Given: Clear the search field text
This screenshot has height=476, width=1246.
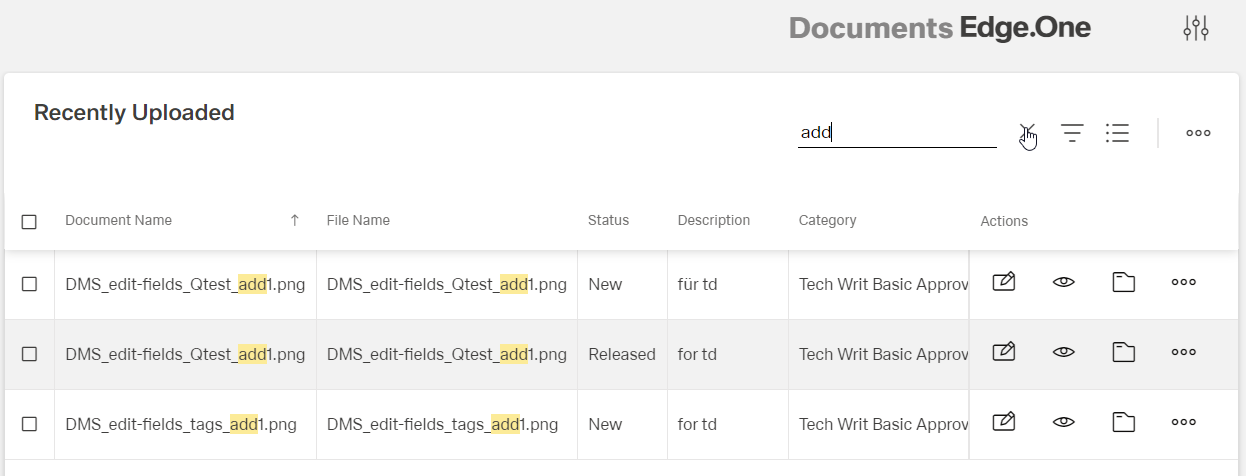Looking at the screenshot, I should coord(1026,132).
